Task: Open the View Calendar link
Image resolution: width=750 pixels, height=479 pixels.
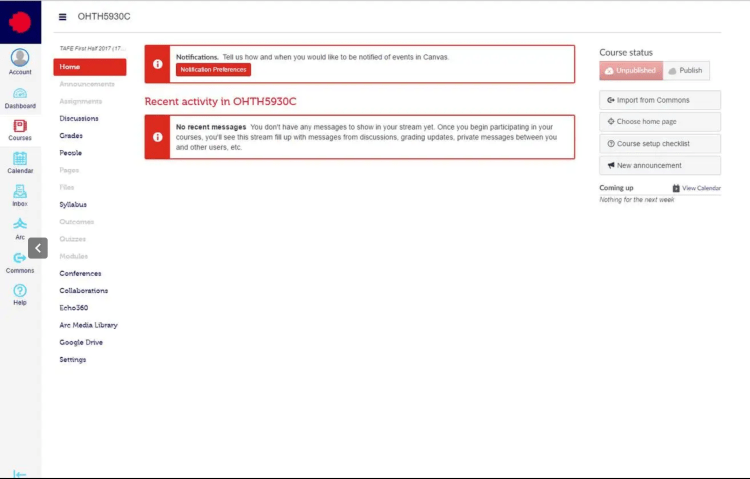Action: (696, 188)
